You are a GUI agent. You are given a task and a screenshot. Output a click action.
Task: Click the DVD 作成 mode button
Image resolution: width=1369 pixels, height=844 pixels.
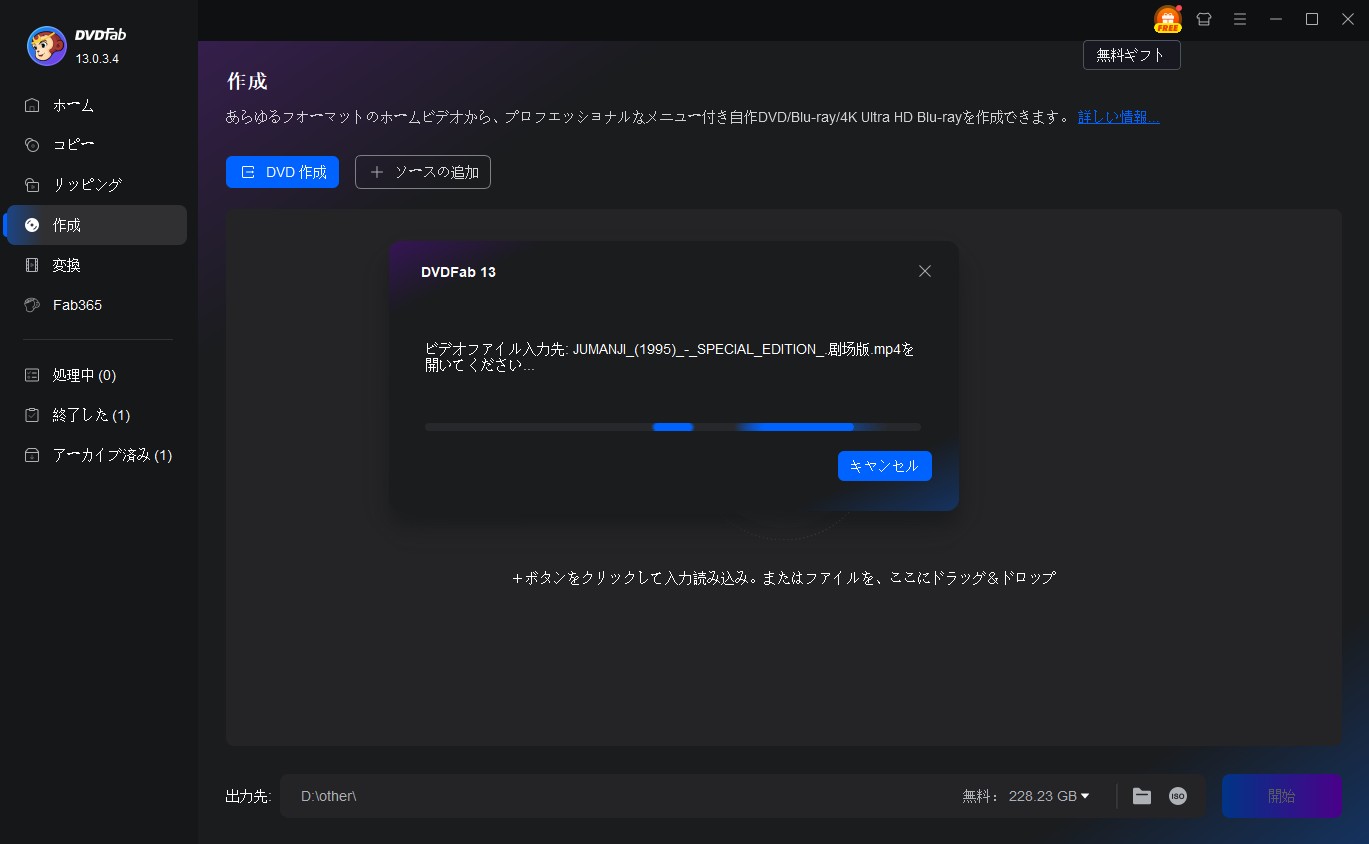(282, 172)
